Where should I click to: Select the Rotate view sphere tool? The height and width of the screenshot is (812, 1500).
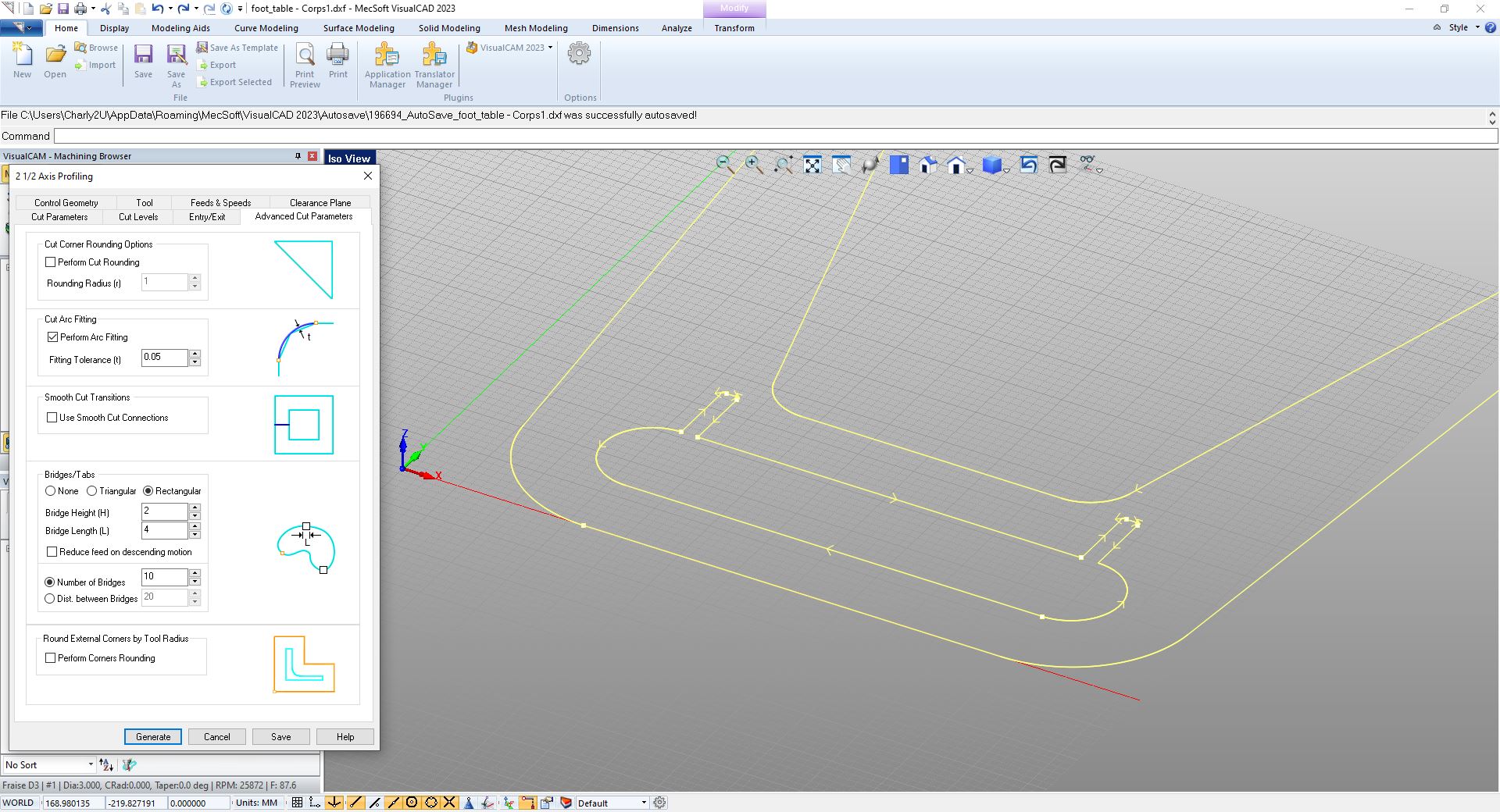[x=870, y=165]
